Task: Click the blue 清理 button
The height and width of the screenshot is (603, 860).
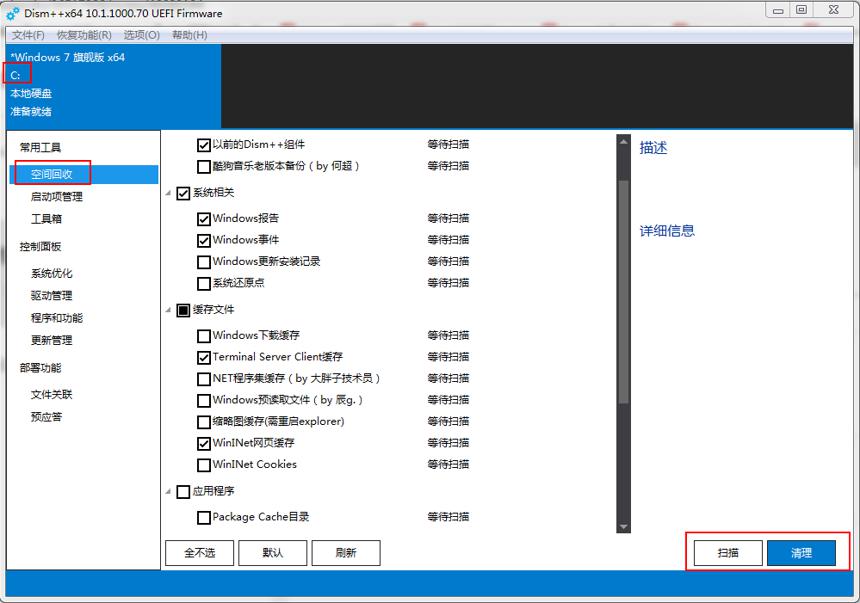Action: pos(801,553)
